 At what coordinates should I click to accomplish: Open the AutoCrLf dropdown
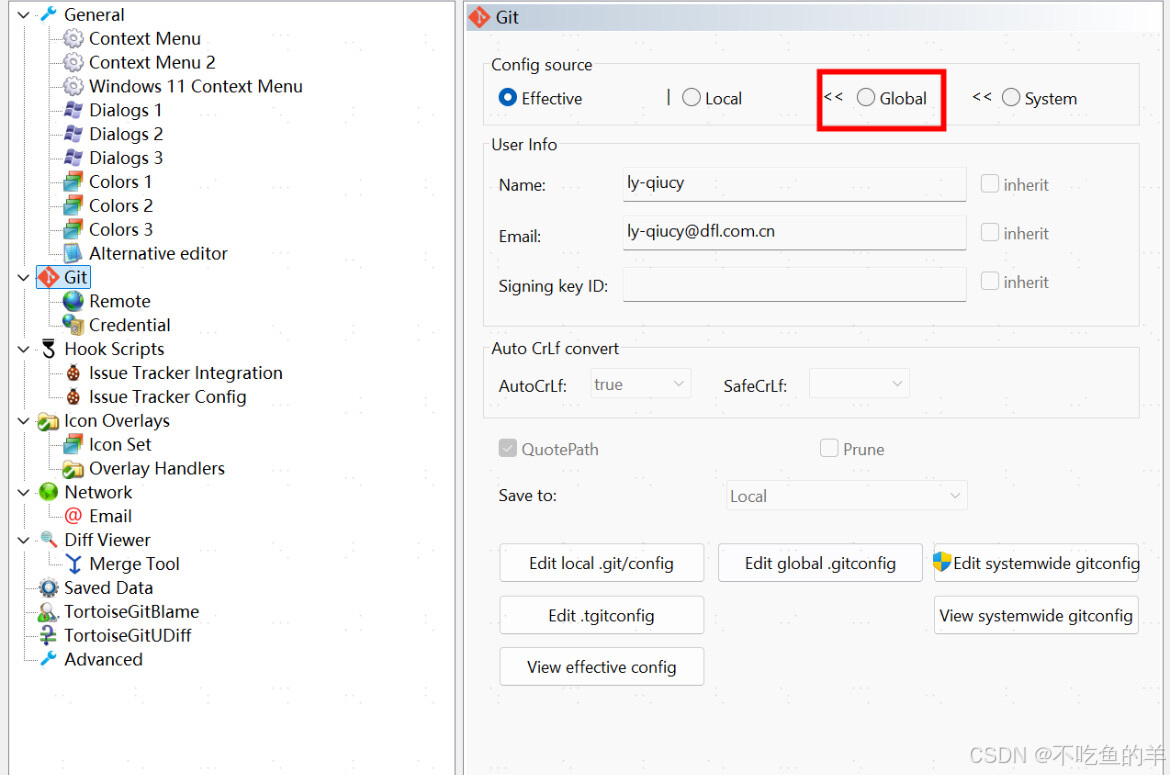(641, 384)
